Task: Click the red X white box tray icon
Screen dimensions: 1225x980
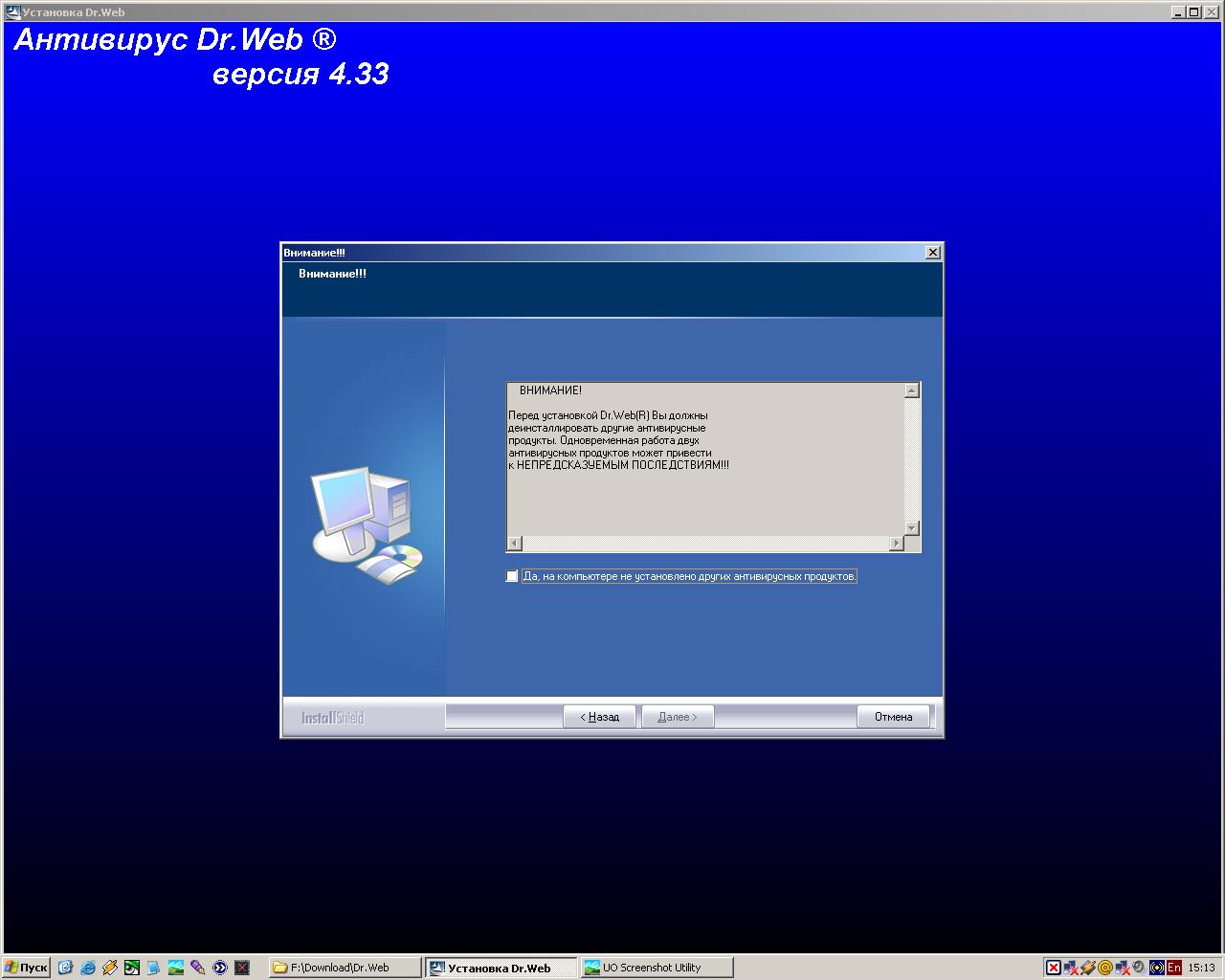Action: pyautogui.click(x=1054, y=968)
